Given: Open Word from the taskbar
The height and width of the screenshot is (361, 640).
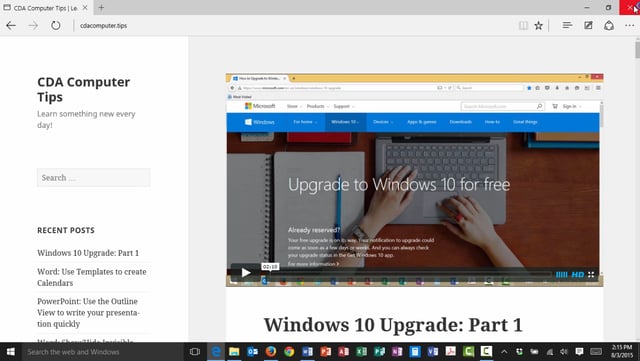Looking at the screenshot, I should click(x=307, y=352).
